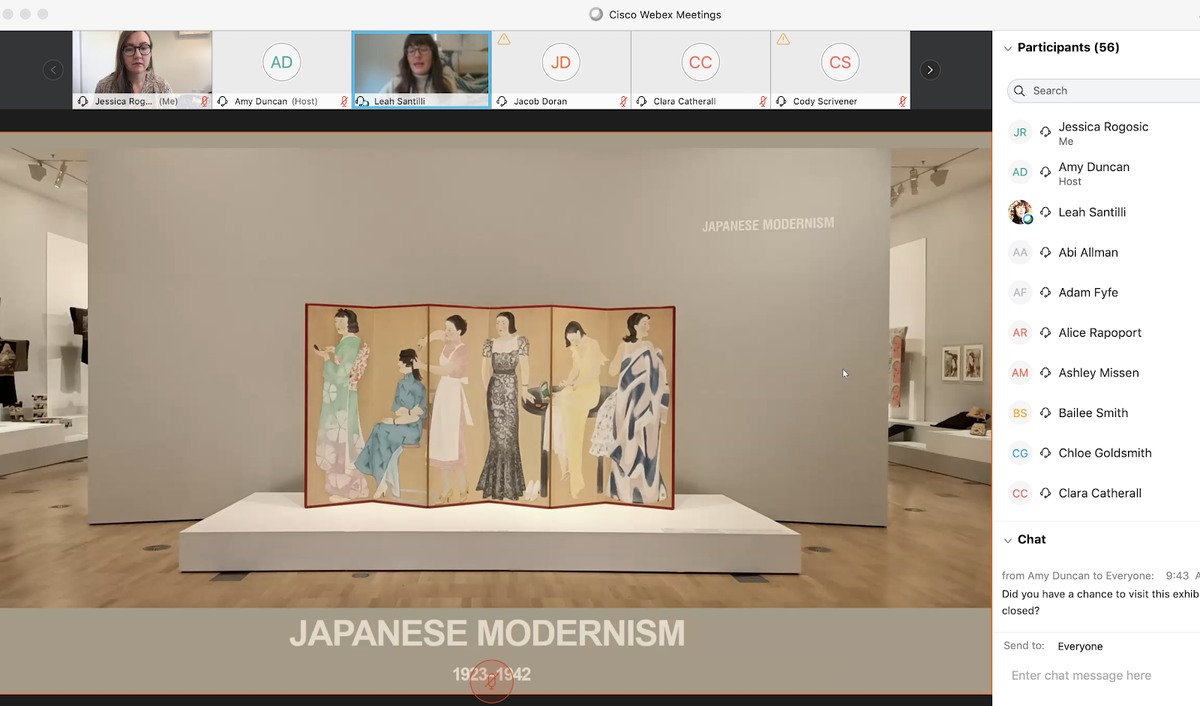The height and width of the screenshot is (706, 1200).
Task: Click the muted mic icon on Jacob Doran's tile
Action: tap(623, 101)
